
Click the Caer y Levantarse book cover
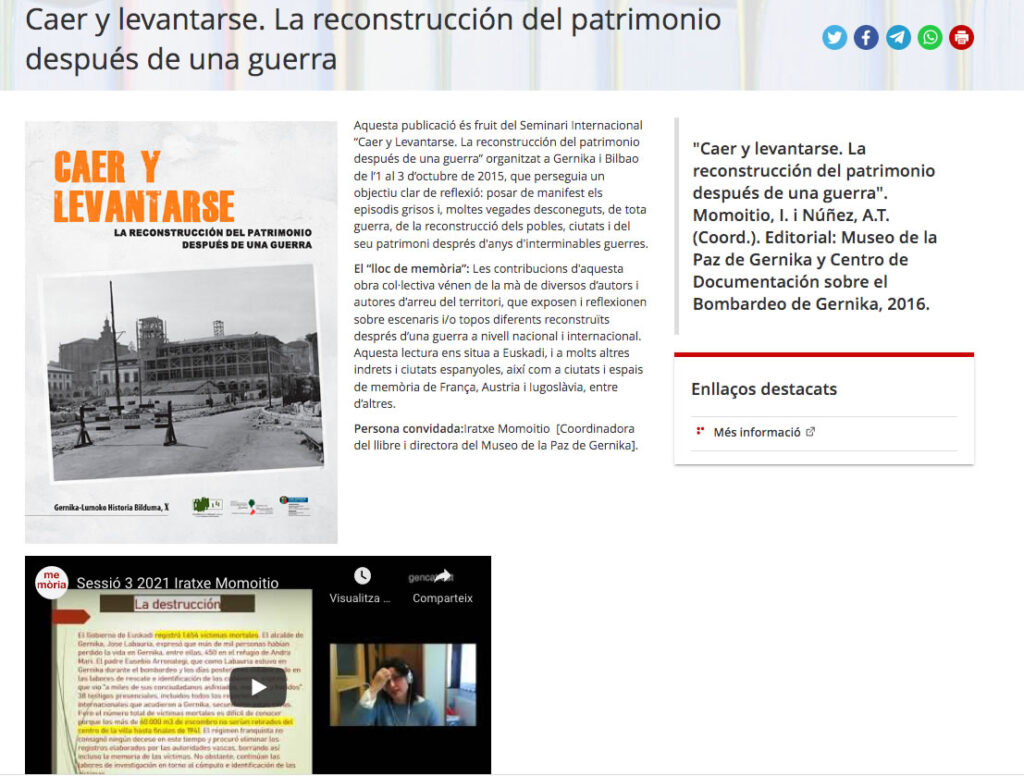pyautogui.click(x=181, y=332)
